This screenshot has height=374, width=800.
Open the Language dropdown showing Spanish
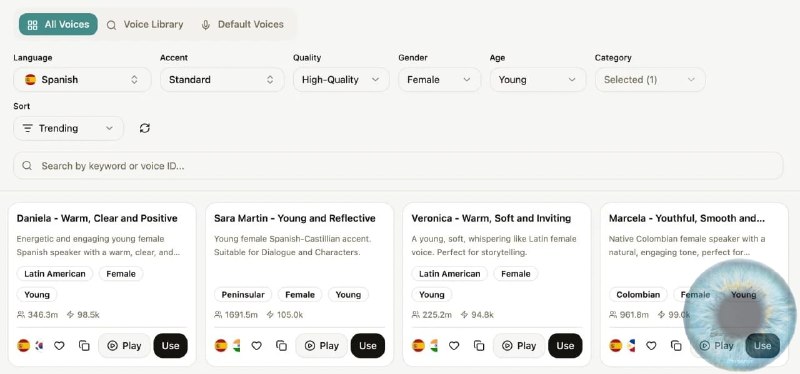[x=82, y=80]
